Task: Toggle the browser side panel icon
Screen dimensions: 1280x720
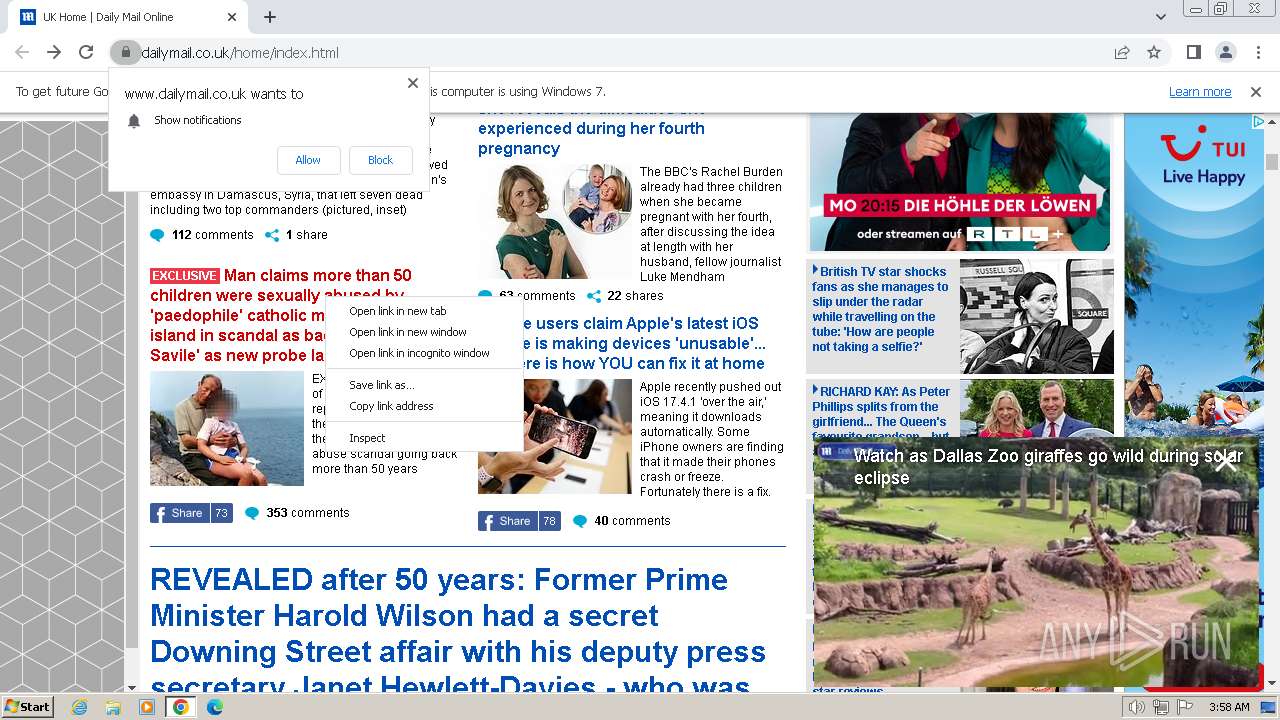Action: point(1194,53)
